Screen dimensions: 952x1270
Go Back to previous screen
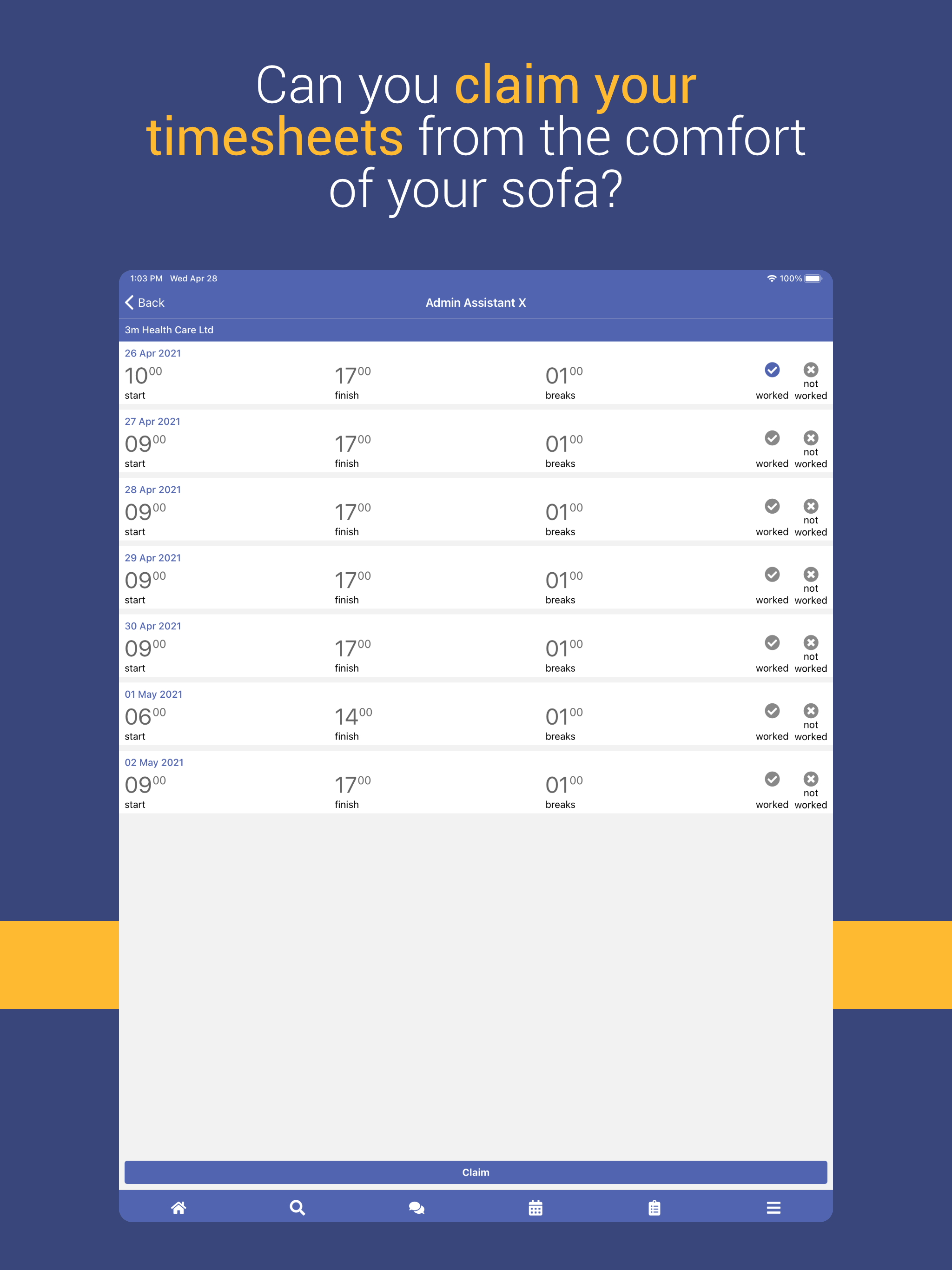(x=145, y=303)
